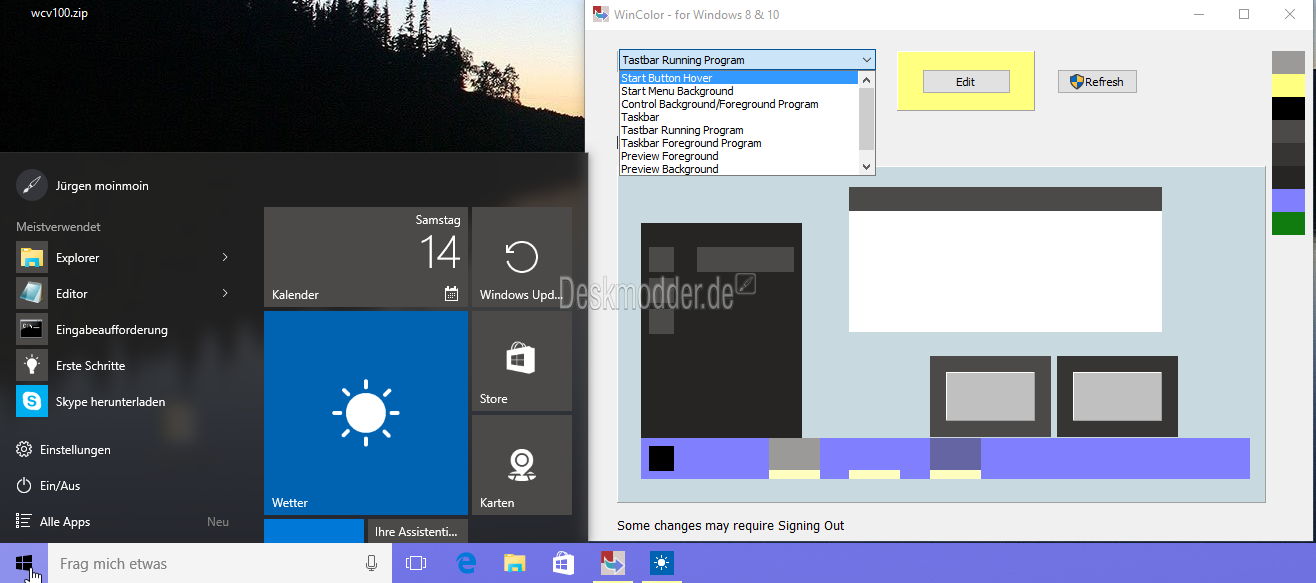The width and height of the screenshot is (1316, 583).
Task: Switch to WinColor via its taskbar icon
Action: [x=613, y=564]
